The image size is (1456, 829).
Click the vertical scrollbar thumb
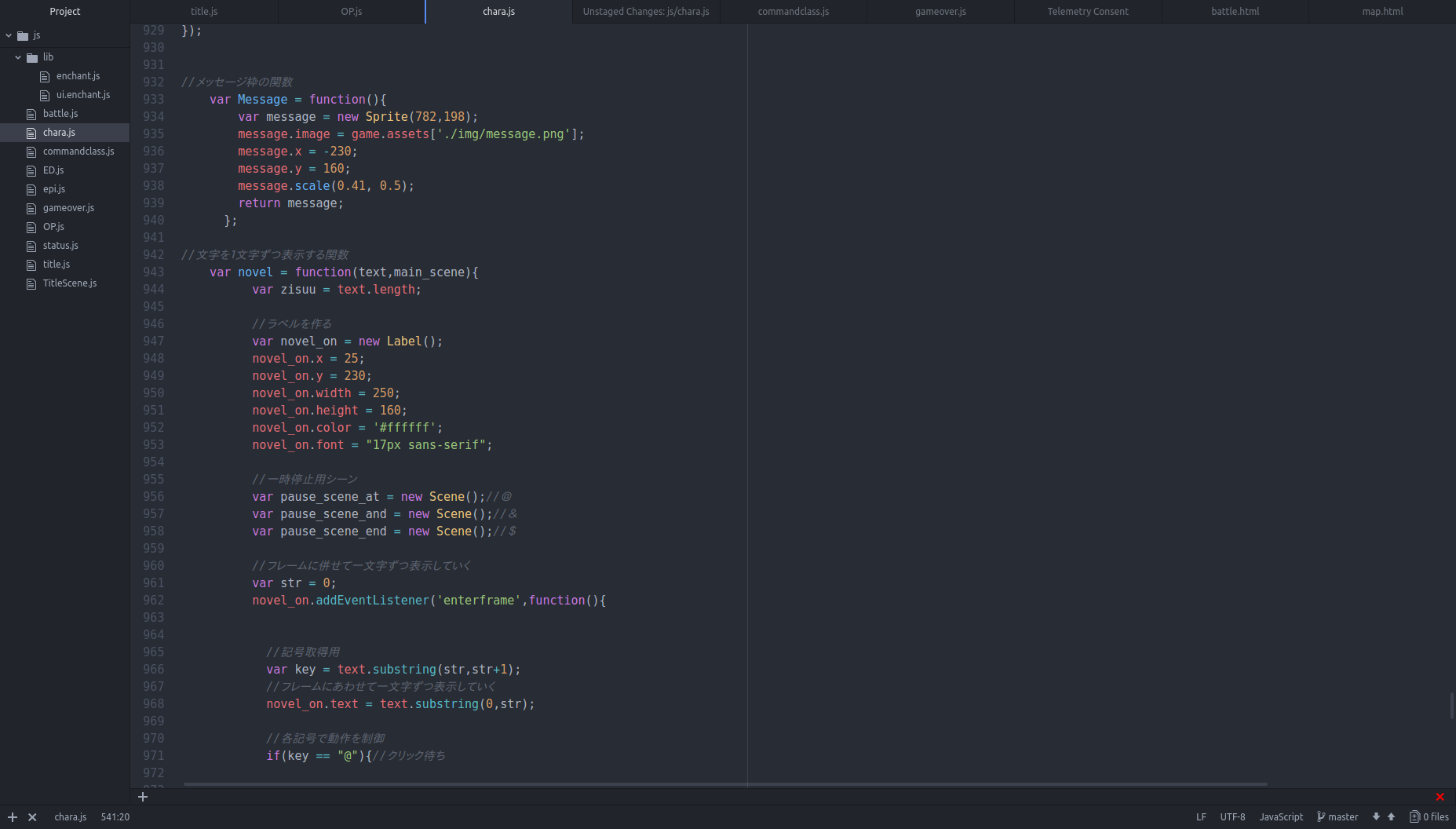point(1453,707)
